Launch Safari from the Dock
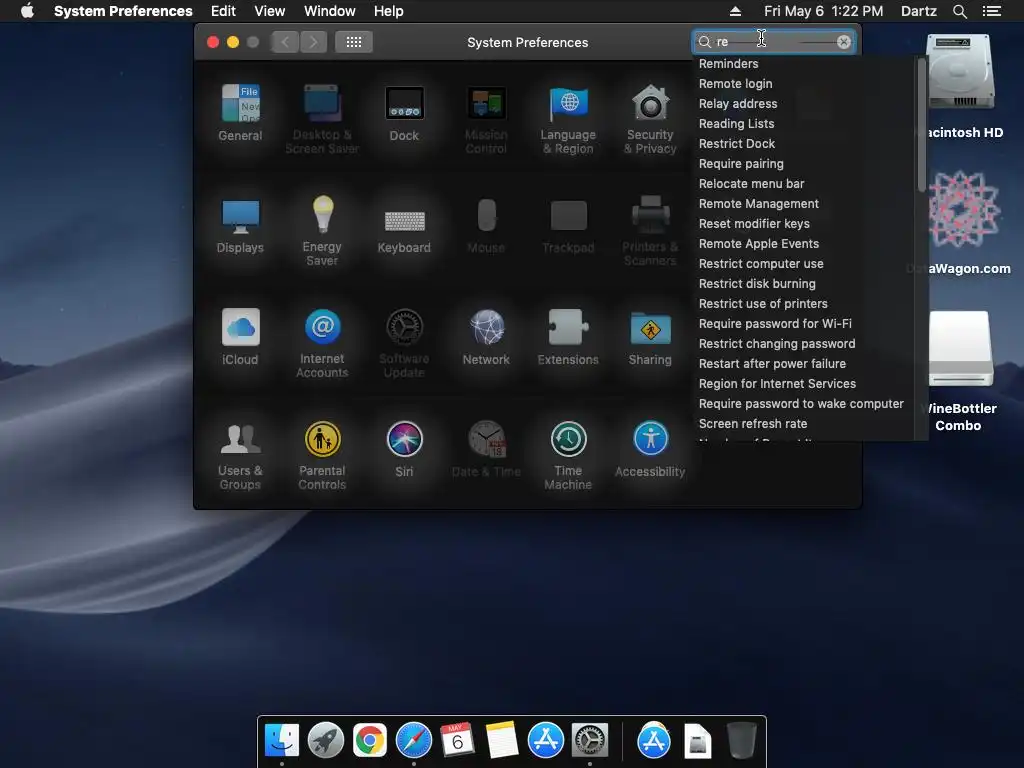1024x768 pixels. 413,741
